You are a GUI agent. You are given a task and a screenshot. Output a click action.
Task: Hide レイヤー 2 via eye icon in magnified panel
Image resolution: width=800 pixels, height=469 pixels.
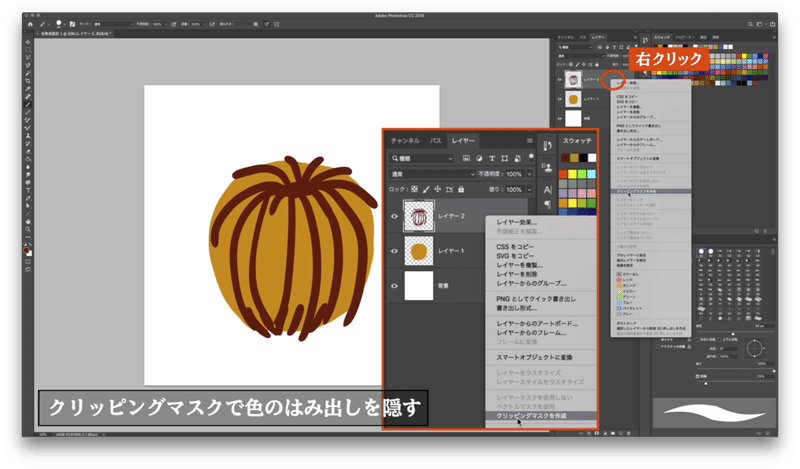pos(394,216)
